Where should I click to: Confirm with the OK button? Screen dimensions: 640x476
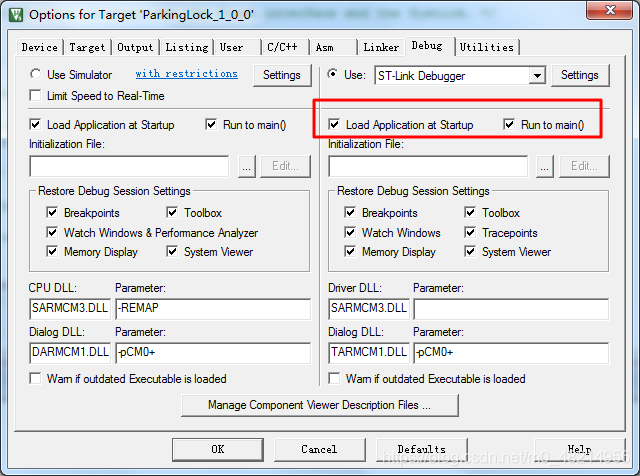point(218,449)
